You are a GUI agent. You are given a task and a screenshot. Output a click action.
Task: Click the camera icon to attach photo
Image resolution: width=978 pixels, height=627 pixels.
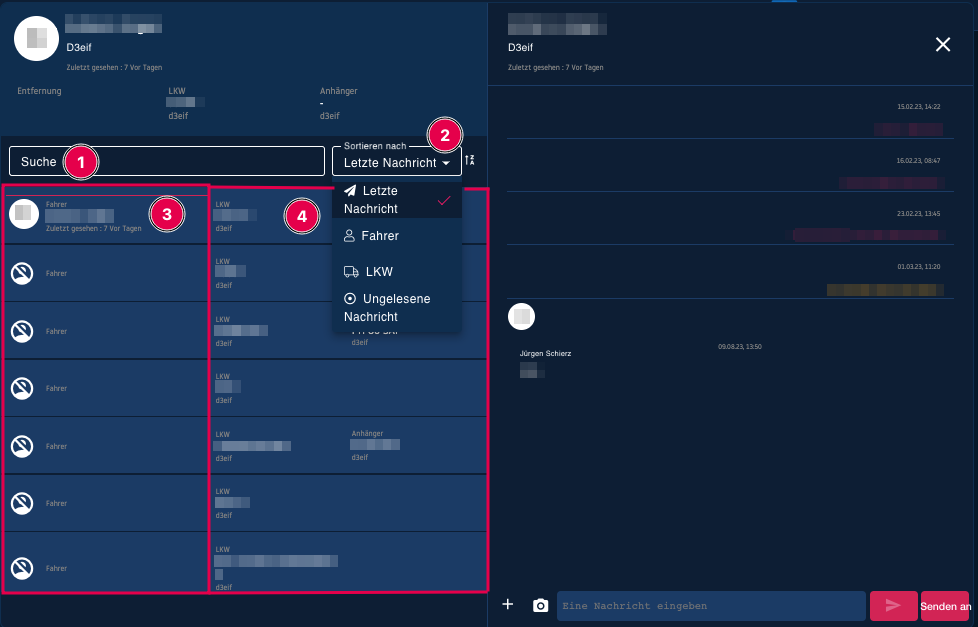pos(541,605)
